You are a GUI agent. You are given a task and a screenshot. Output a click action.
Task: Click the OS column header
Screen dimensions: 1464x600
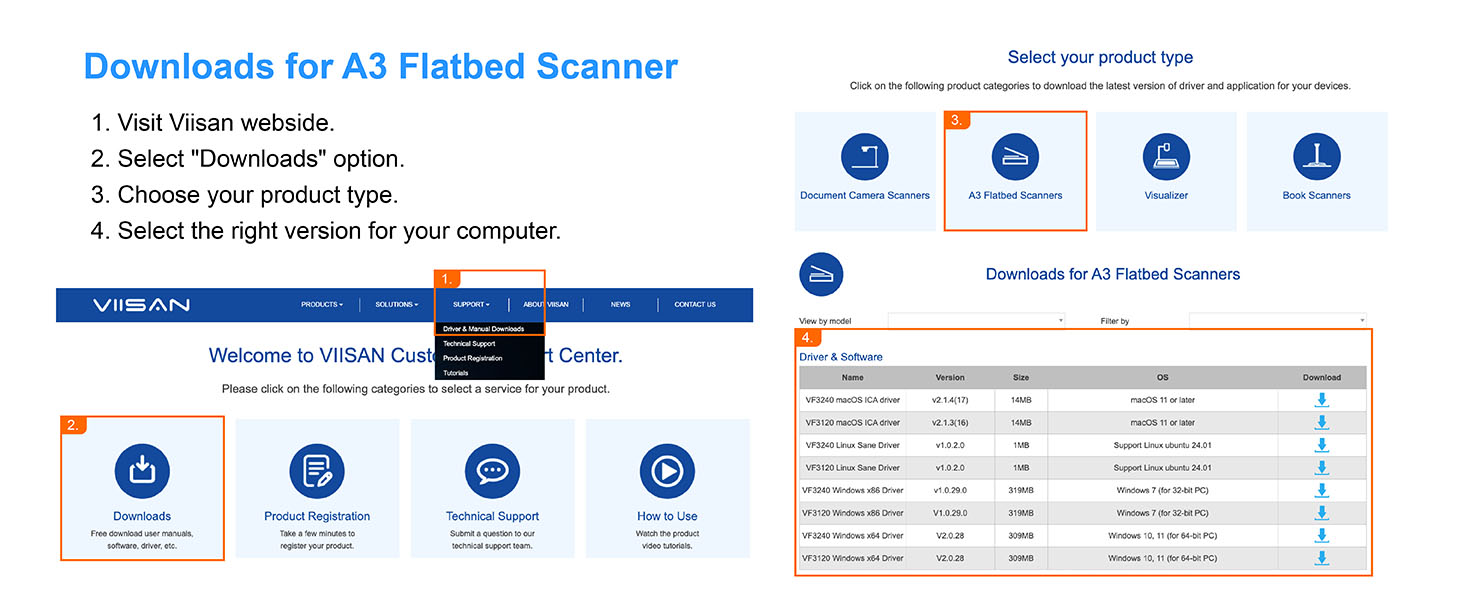tap(1163, 378)
